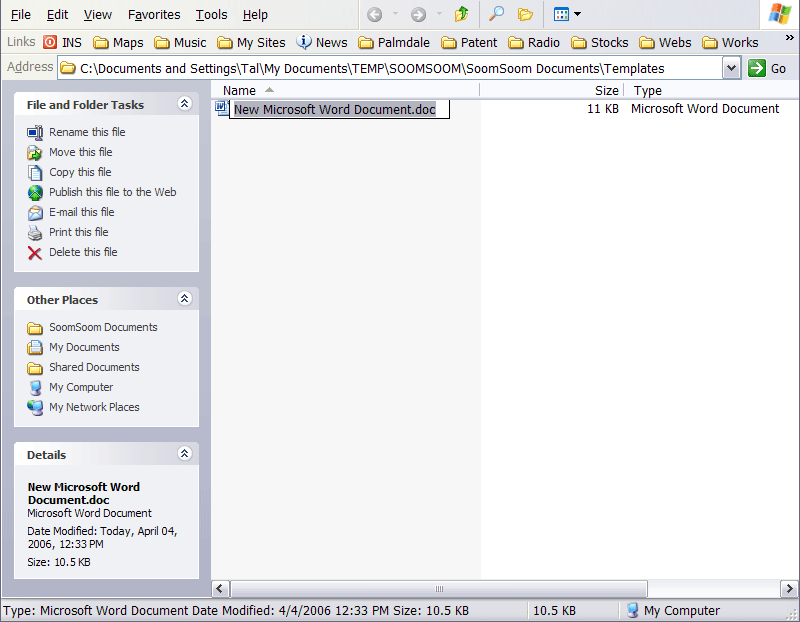Open the Maps links folder
The width and height of the screenshot is (800, 622).
118,42
